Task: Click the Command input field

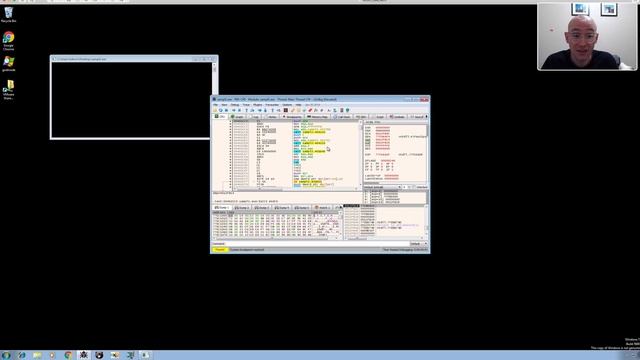Action: click(317, 244)
